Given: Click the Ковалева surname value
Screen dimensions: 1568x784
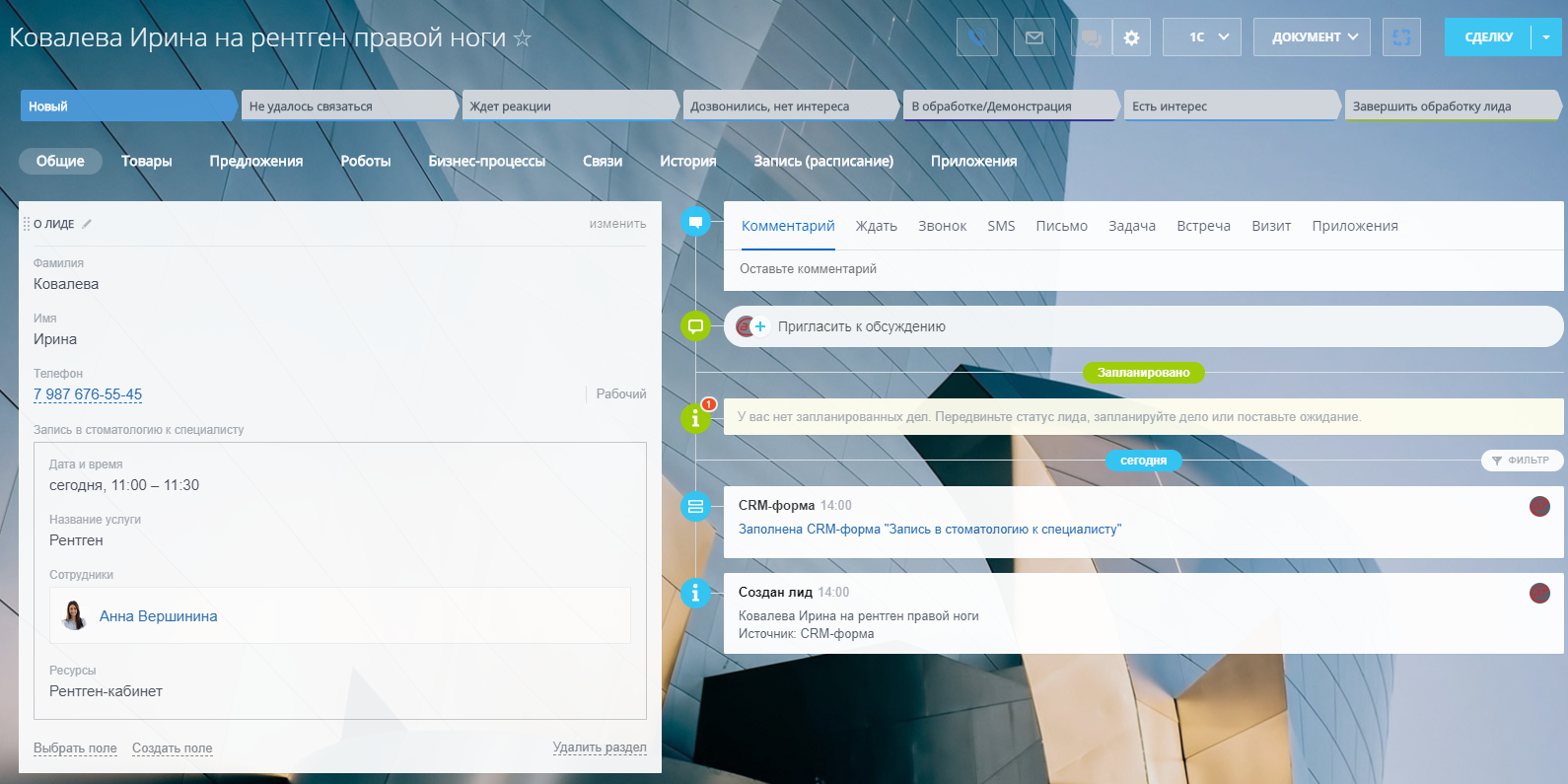Looking at the screenshot, I should 66,284.
